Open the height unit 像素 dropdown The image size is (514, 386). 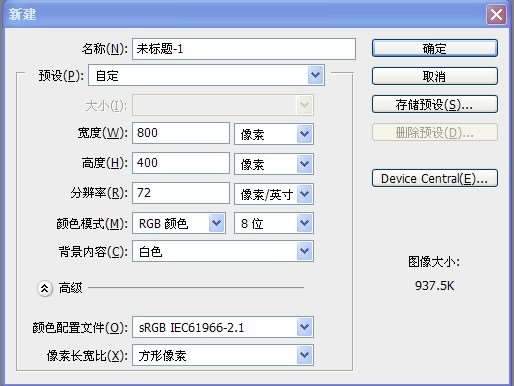coord(274,164)
